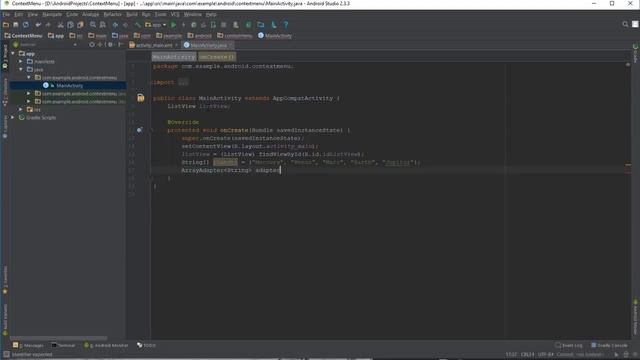This screenshot has width=640, height=360.
Task: Click the Open folder toolbar icon
Action: click(6, 25)
